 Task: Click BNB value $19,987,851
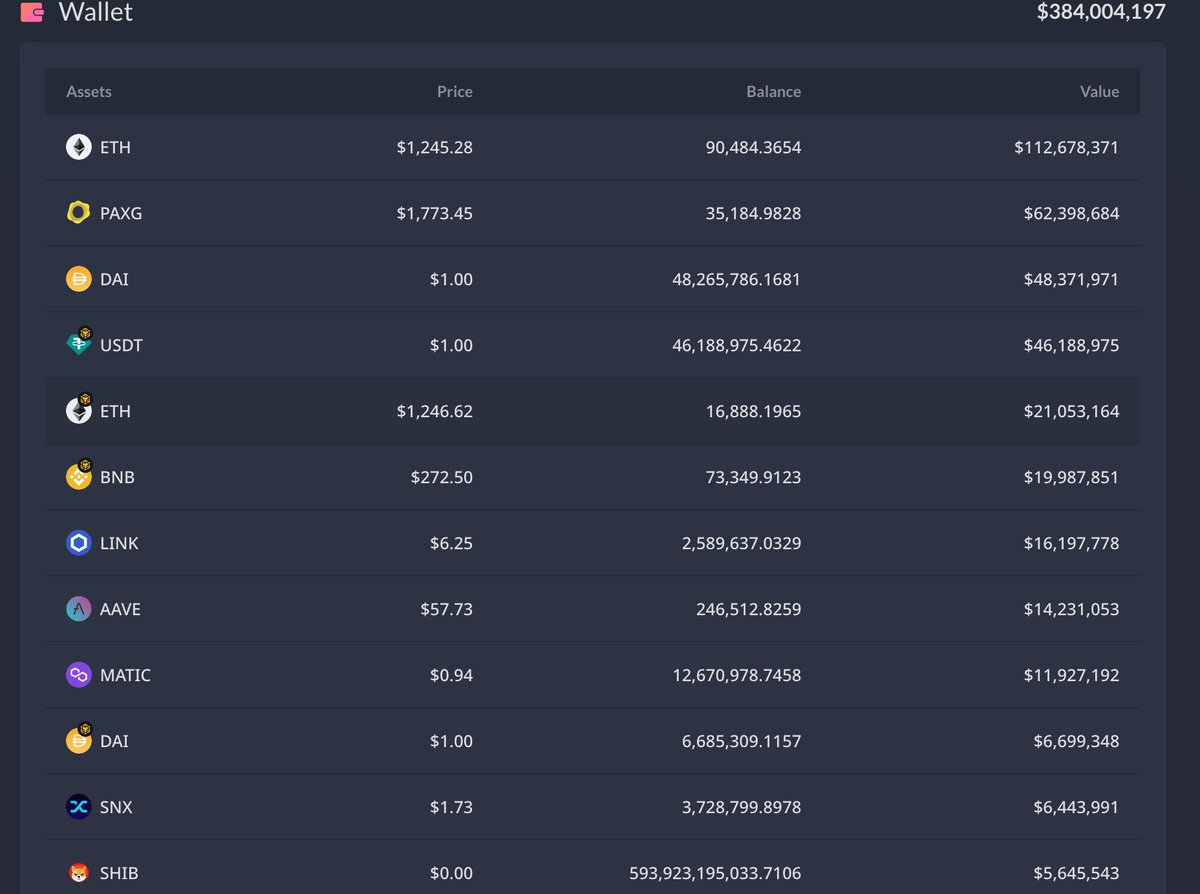1072,477
